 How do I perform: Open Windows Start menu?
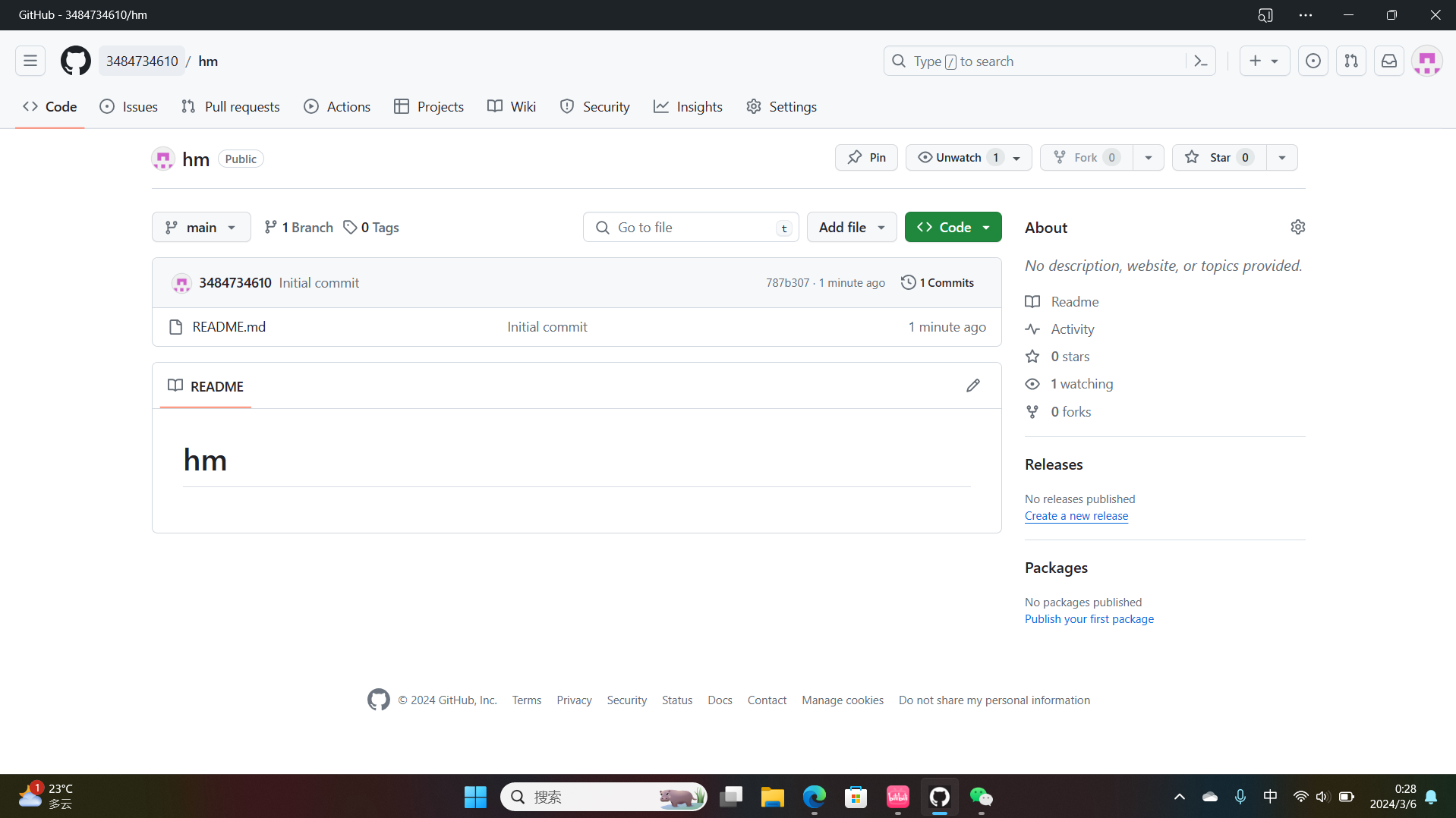coord(475,797)
